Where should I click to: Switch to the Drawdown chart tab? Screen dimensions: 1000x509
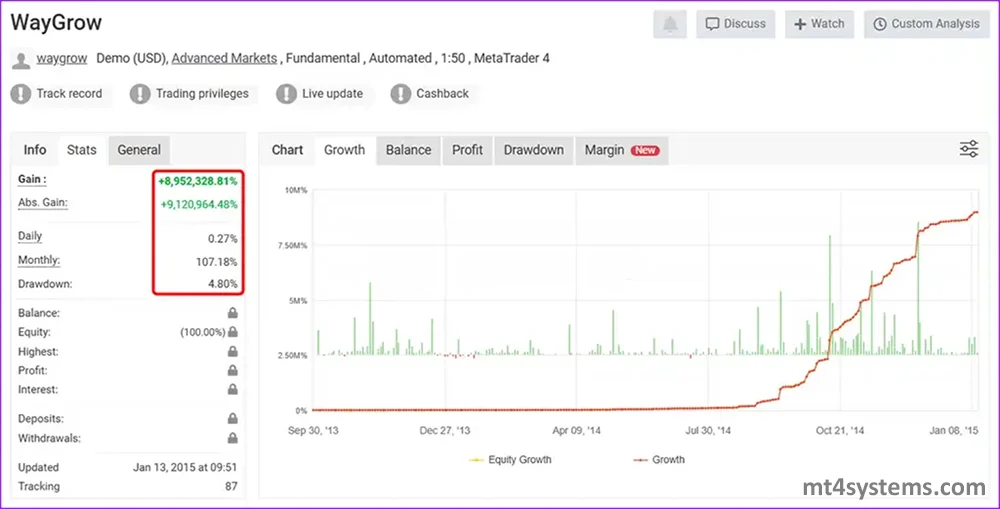pos(534,150)
